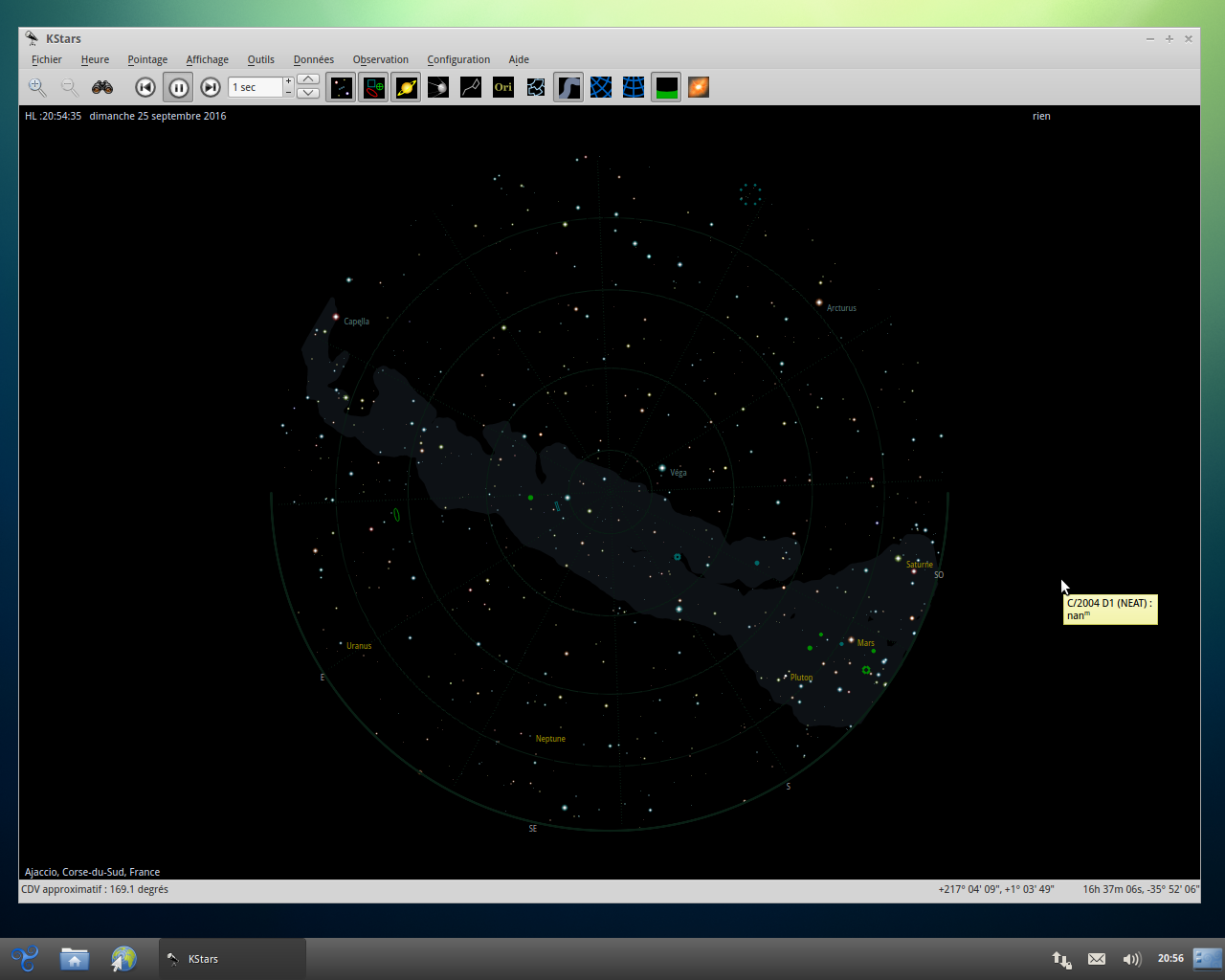Click the Vega star label
The height and width of the screenshot is (980, 1225).
pos(679,473)
